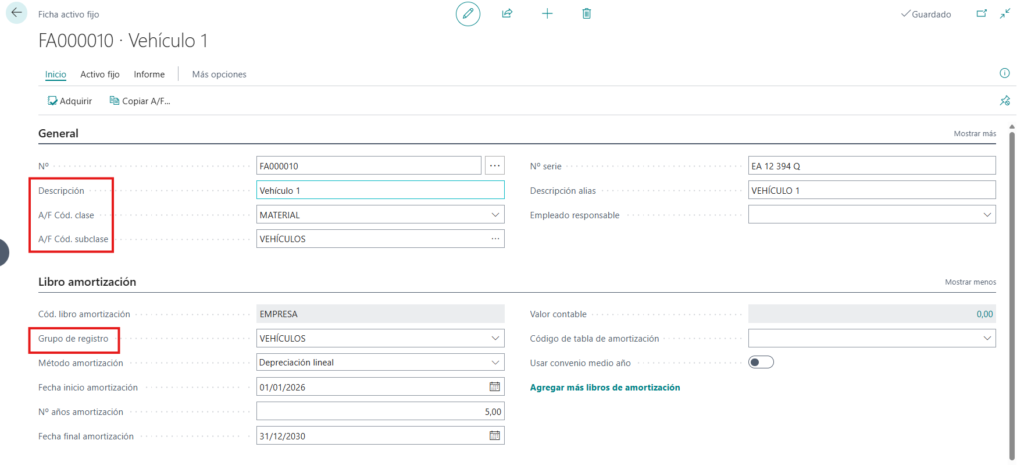Click the collapse page arrows icon
Screen dimensions: 1024x465
(x=1005, y=14)
